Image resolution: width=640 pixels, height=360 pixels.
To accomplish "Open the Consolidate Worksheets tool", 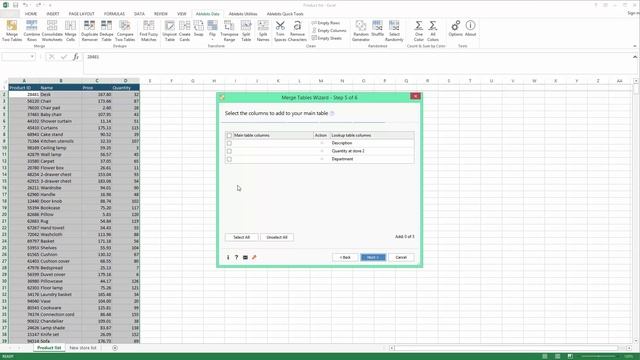I will (x=52, y=31).
